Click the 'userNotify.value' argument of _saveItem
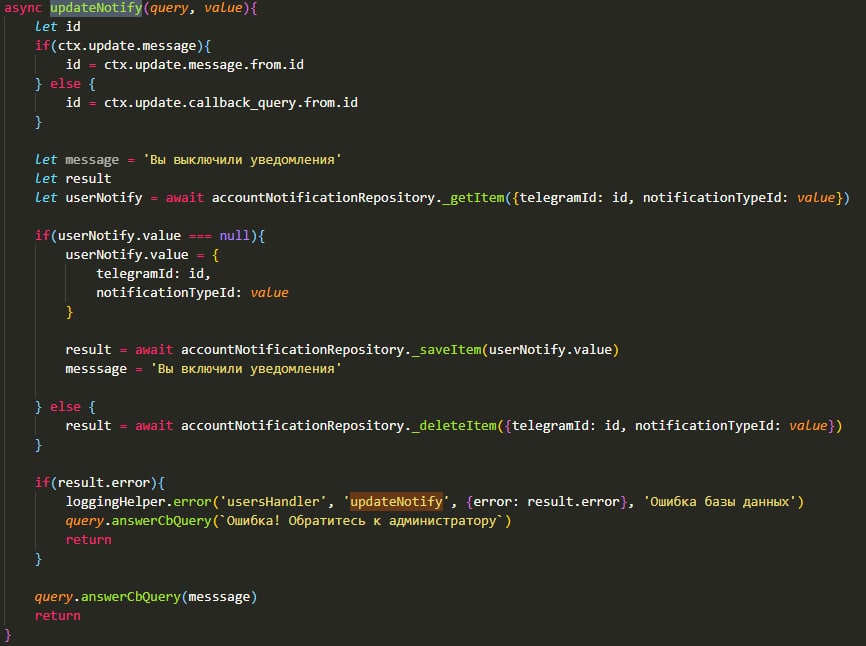Image resolution: width=866 pixels, height=646 pixels. pos(550,350)
